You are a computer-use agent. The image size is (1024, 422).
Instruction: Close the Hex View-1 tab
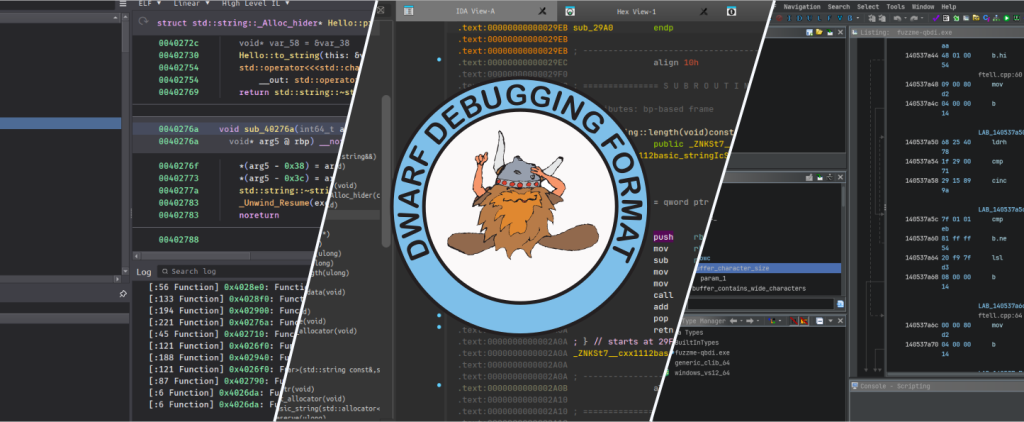(x=705, y=11)
